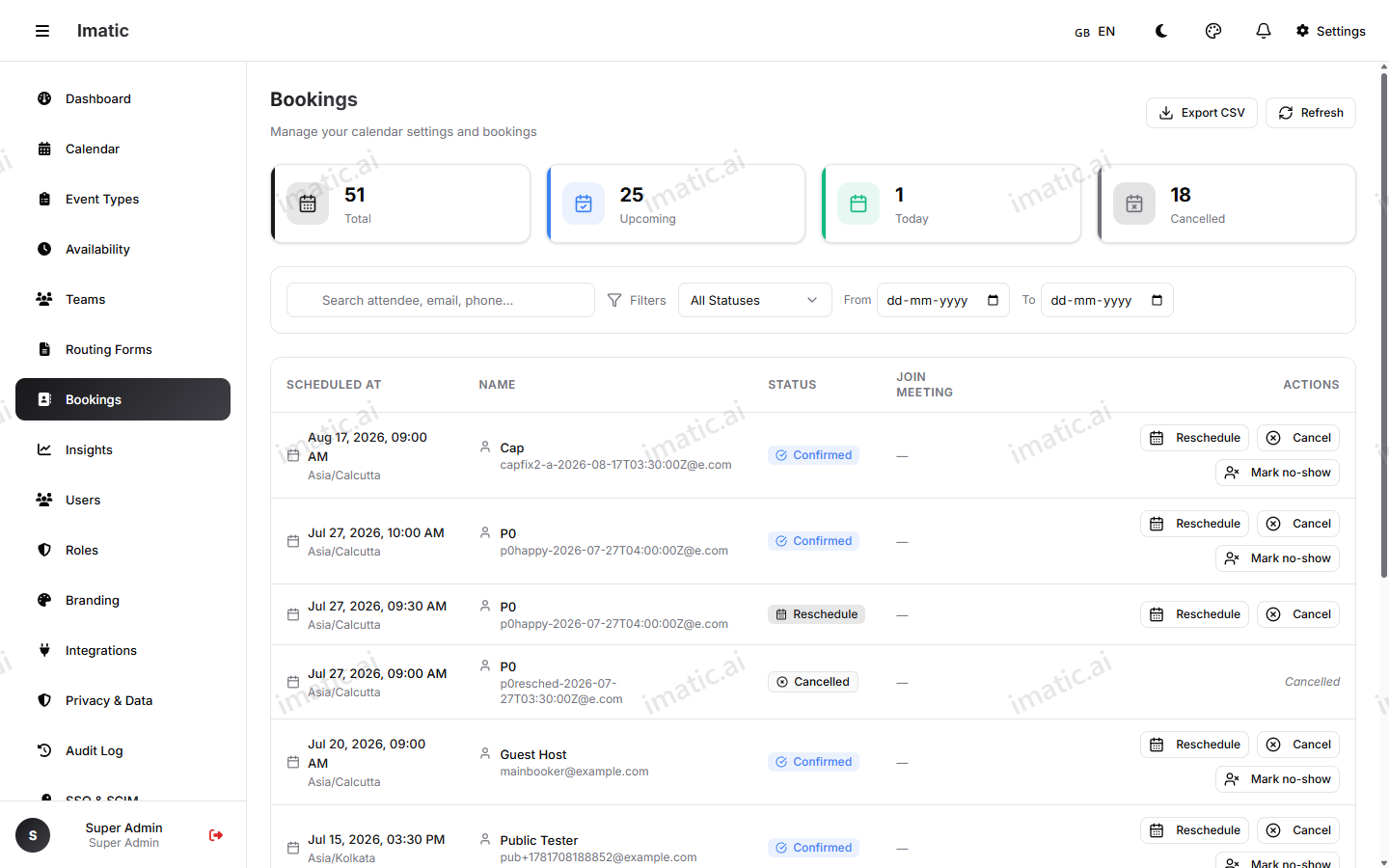Click the Cancelled bookings card icon
Viewport: 1389px width, 868px height.
coord(1134,203)
